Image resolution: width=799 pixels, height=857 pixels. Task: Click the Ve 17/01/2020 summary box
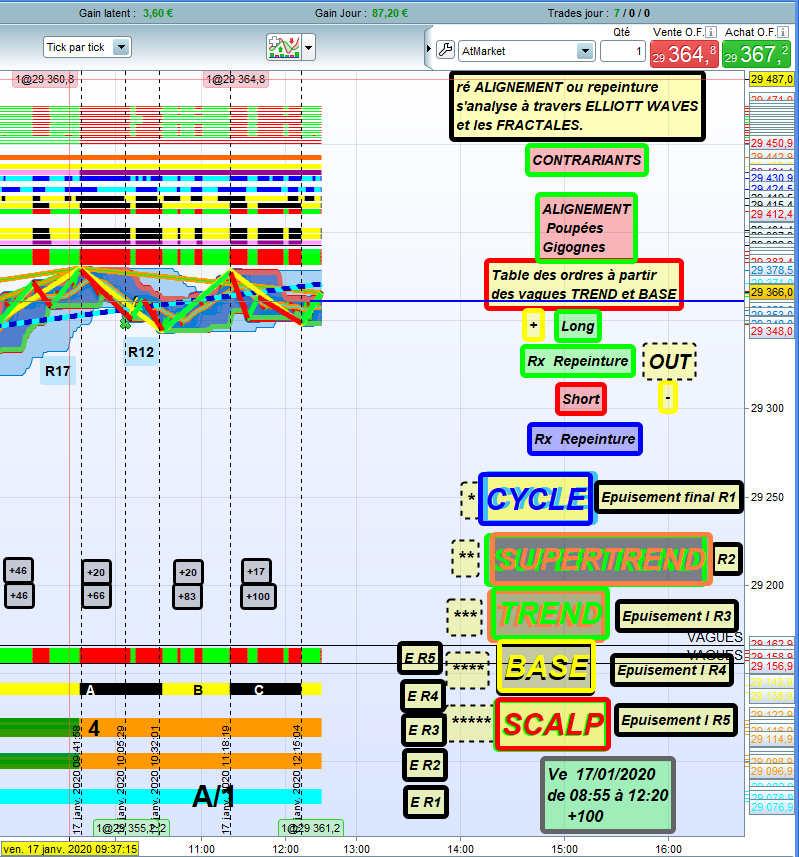[x=608, y=795]
